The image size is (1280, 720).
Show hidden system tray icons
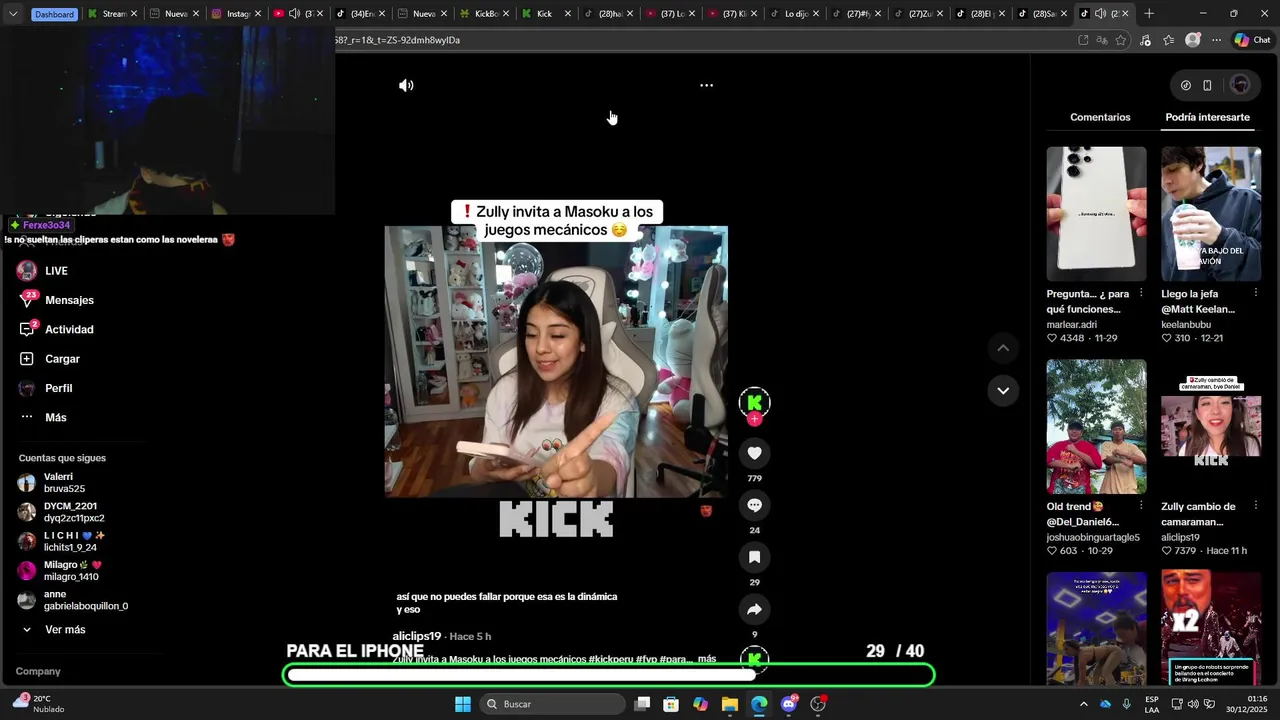click(1083, 704)
